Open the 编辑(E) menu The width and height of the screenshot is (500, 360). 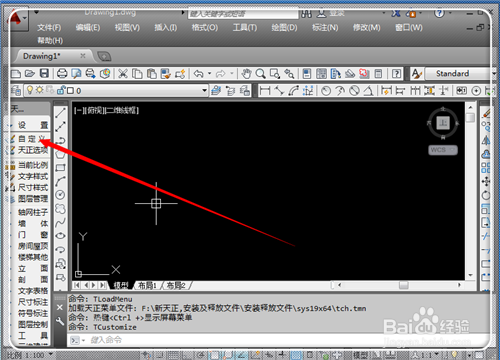tap(88, 28)
